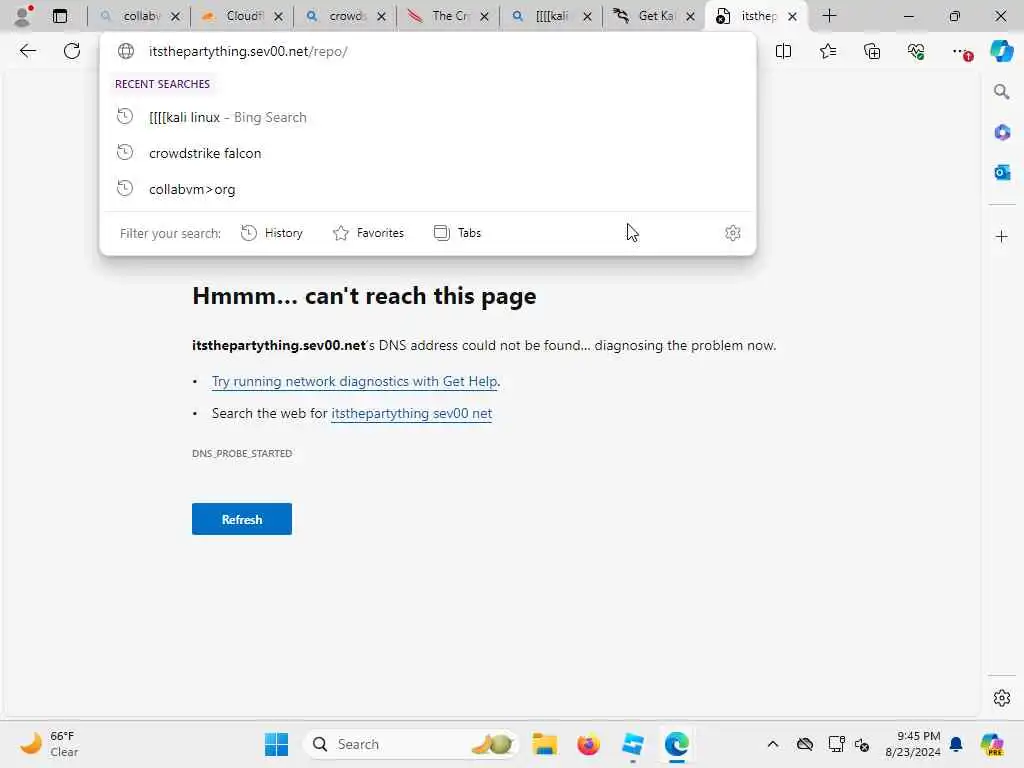Open the Favorites star list icon
The image size is (1024, 768).
tap(828, 51)
